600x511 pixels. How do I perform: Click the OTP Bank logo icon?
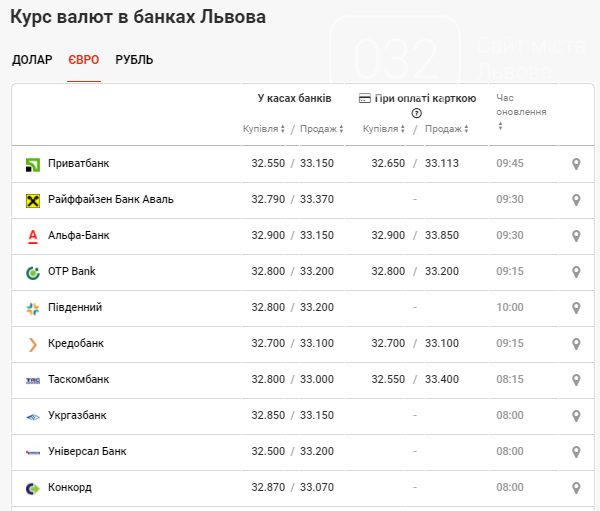(32, 272)
